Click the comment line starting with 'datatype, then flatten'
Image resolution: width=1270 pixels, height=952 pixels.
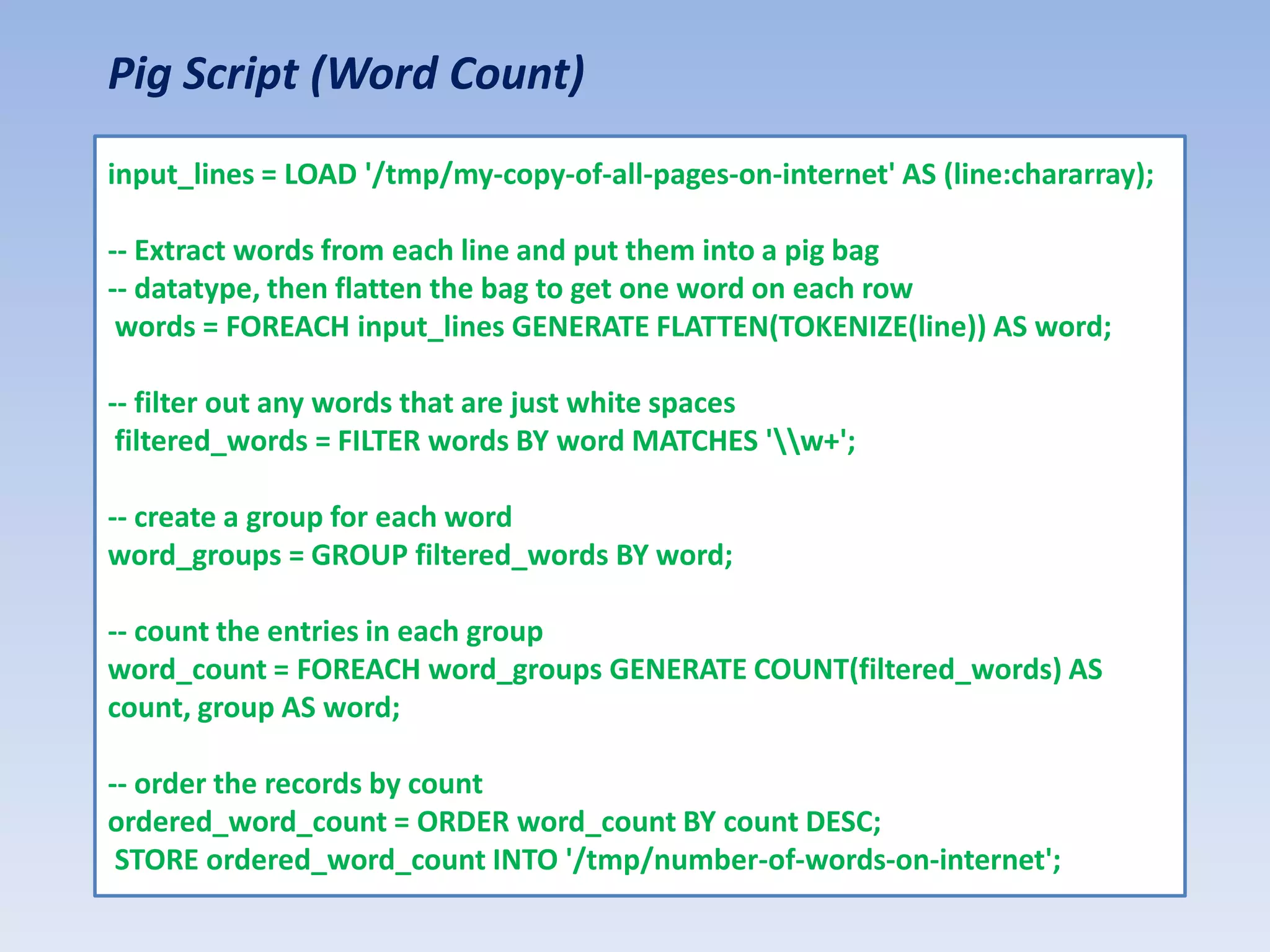pyautogui.click(x=510, y=289)
